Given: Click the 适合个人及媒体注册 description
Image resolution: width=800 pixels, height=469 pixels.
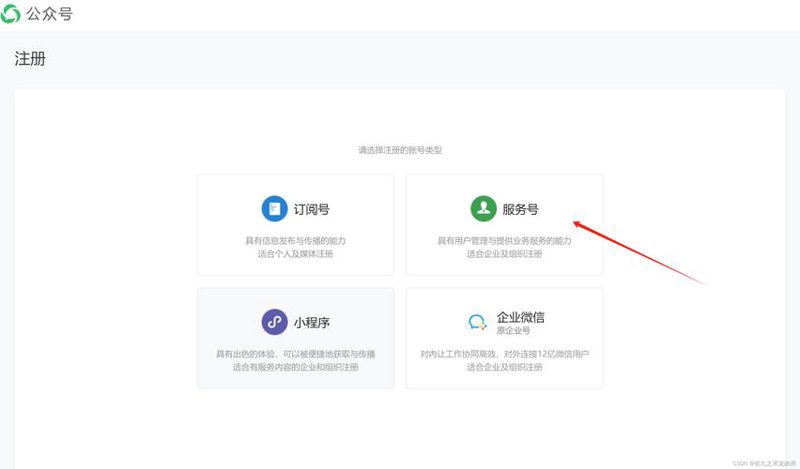Looking at the screenshot, I should (x=295, y=254).
